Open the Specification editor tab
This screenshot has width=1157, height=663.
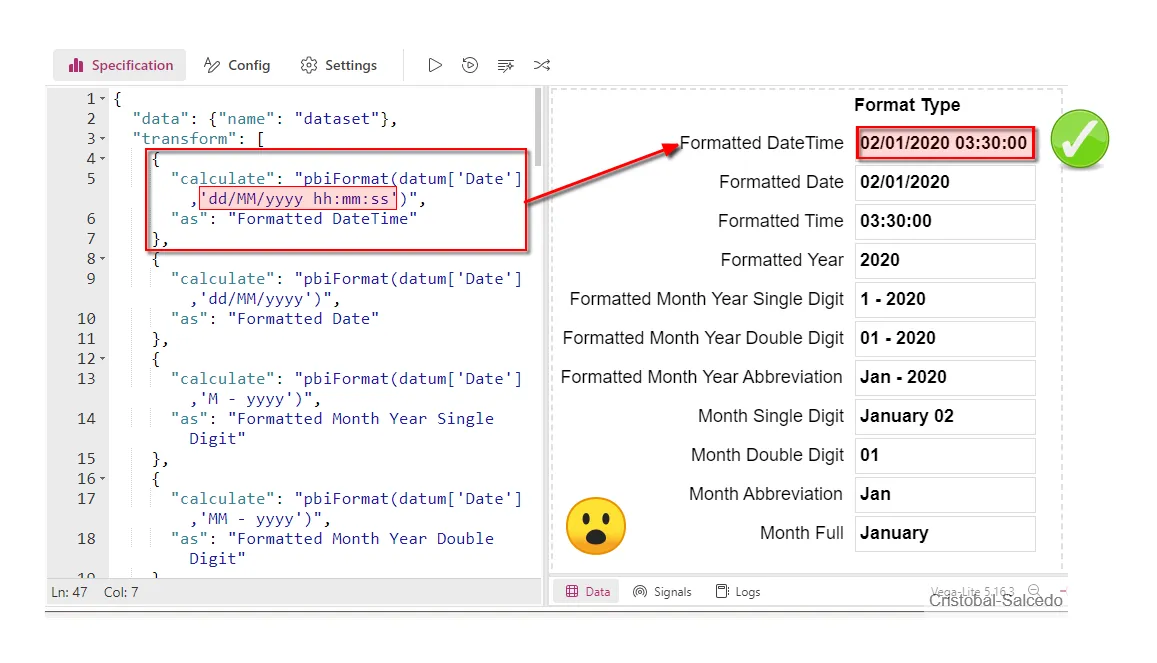point(120,65)
